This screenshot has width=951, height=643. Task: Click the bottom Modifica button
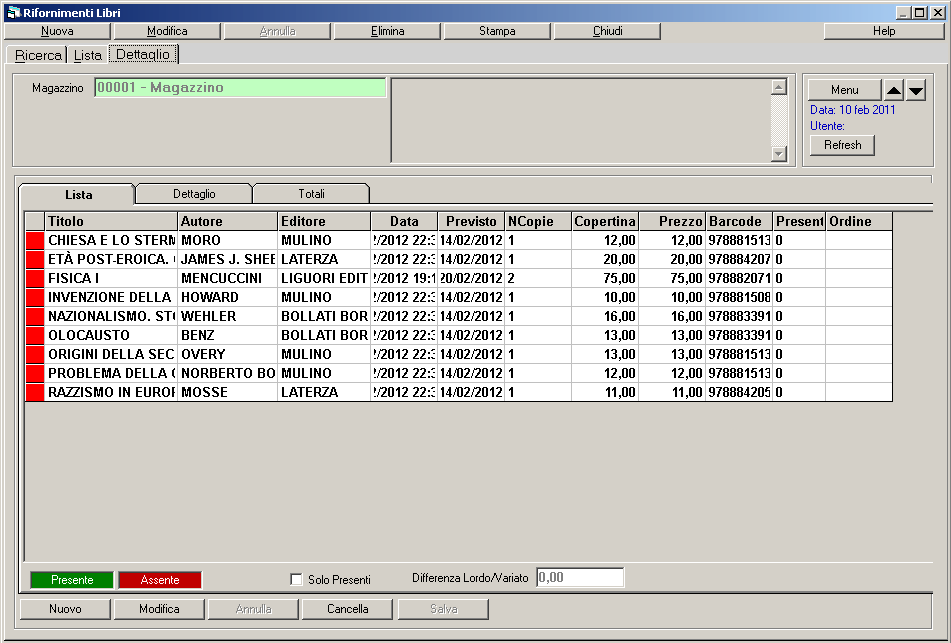click(159, 609)
